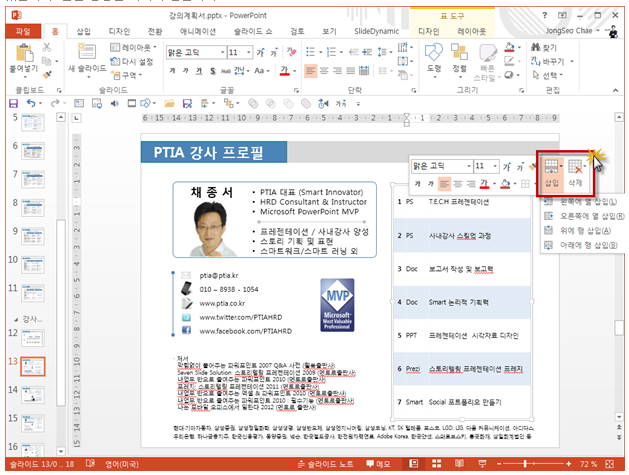
Task: Click the zoom slider handle in status bar
Action: click(x=525, y=464)
